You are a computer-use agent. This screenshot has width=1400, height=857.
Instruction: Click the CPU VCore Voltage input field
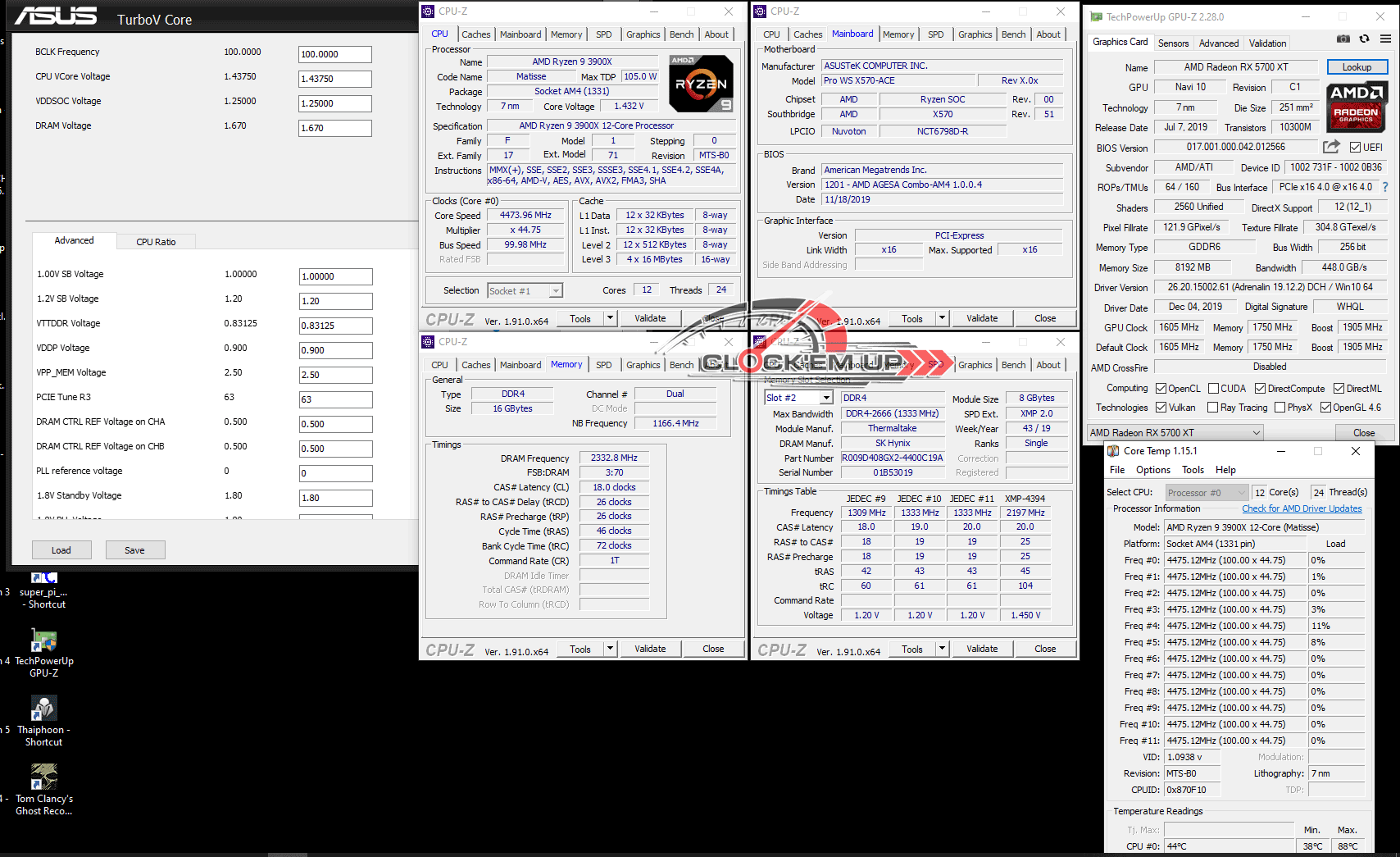tap(334, 79)
